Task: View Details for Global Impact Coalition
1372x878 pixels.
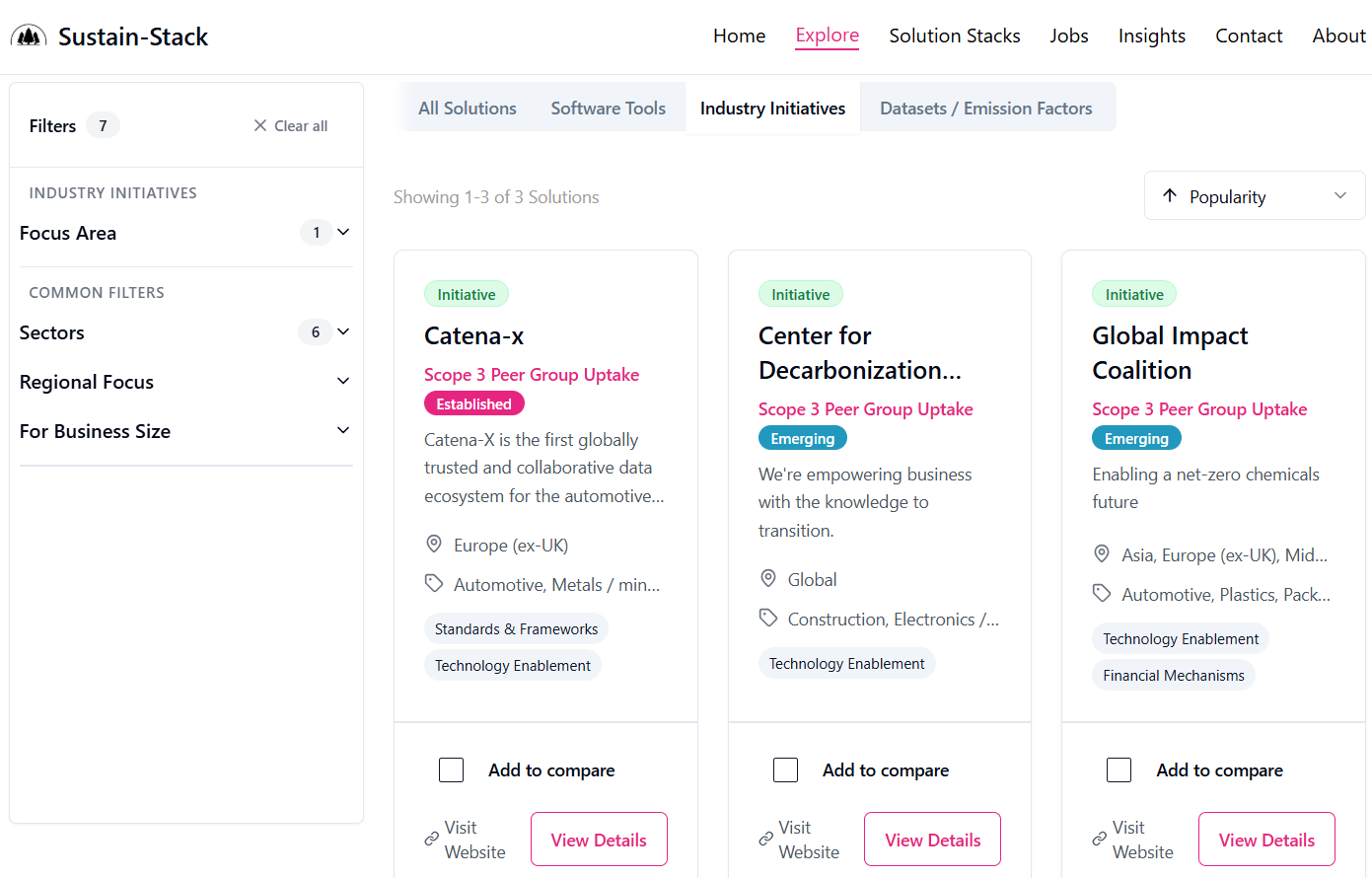Action: coord(1266,839)
